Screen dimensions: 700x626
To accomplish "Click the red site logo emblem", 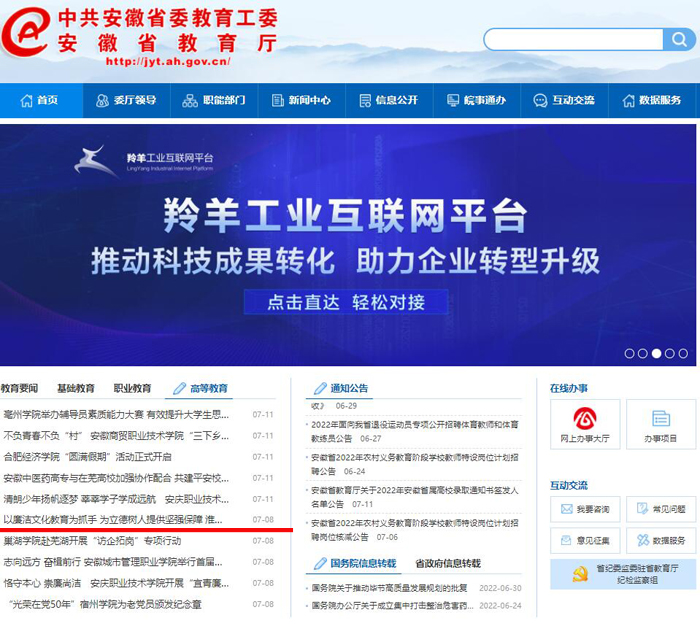I will (26, 31).
